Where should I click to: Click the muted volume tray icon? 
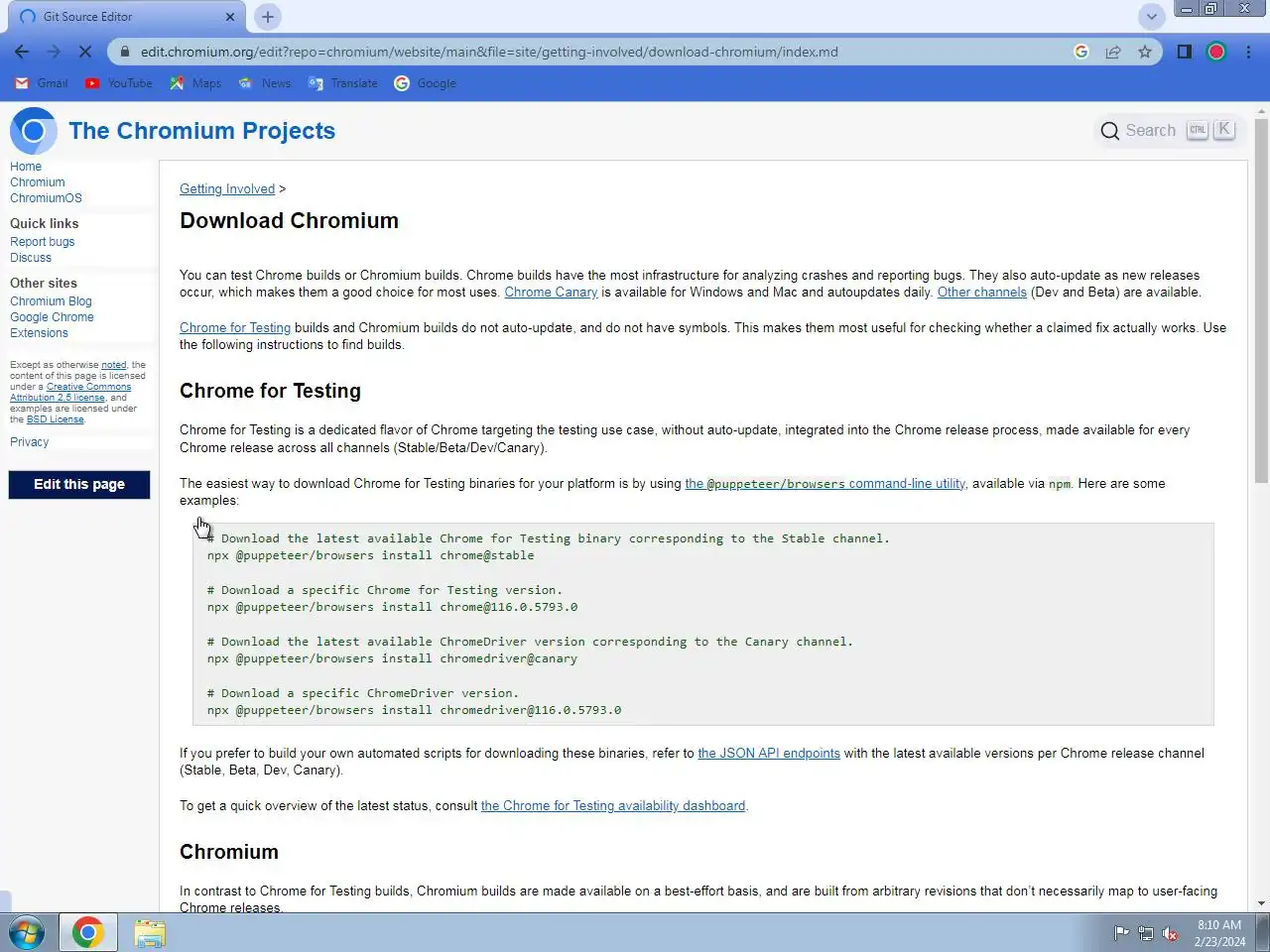[x=1170, y=933]
